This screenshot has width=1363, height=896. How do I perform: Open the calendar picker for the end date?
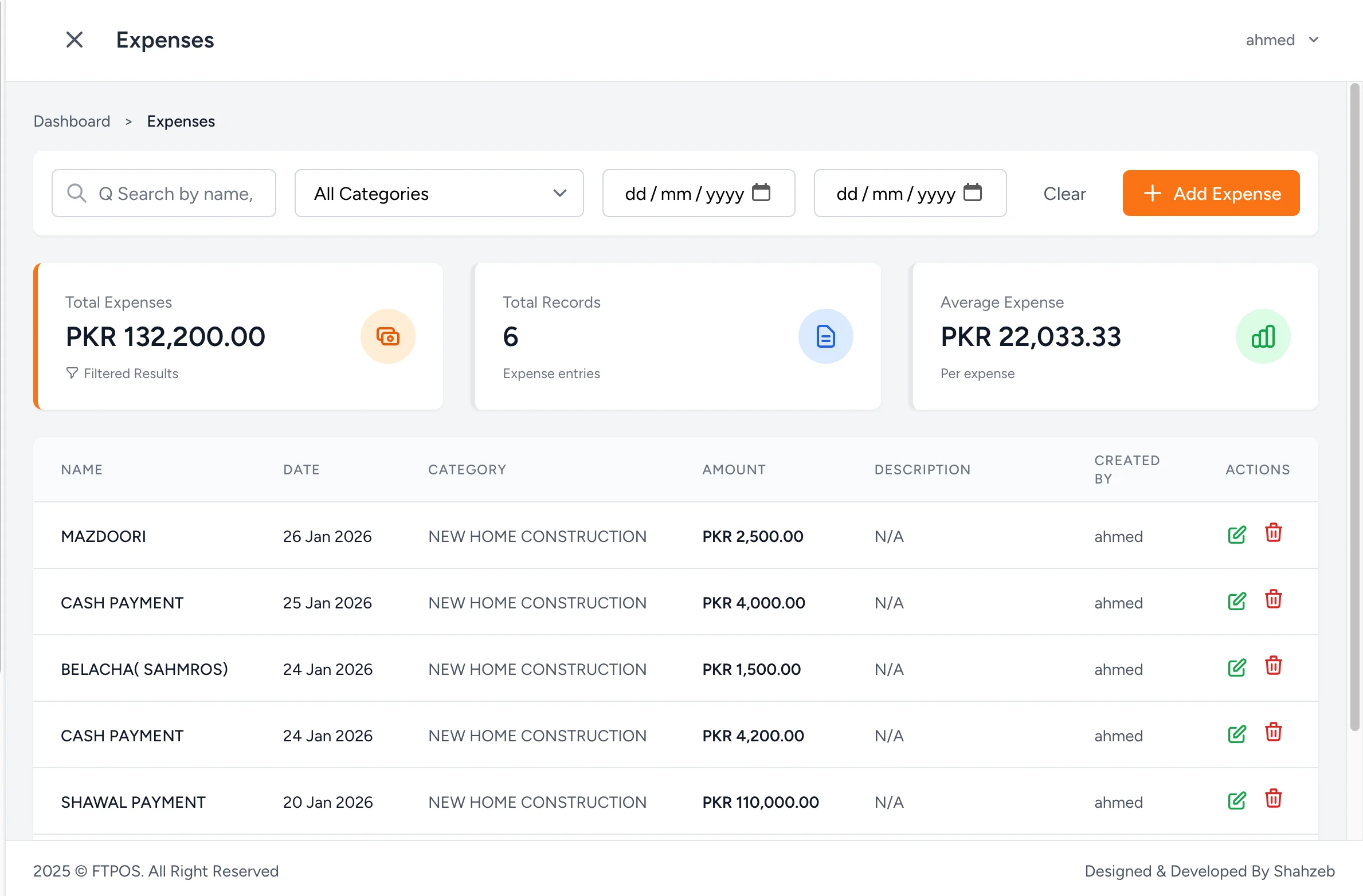[x=974, y=193]
